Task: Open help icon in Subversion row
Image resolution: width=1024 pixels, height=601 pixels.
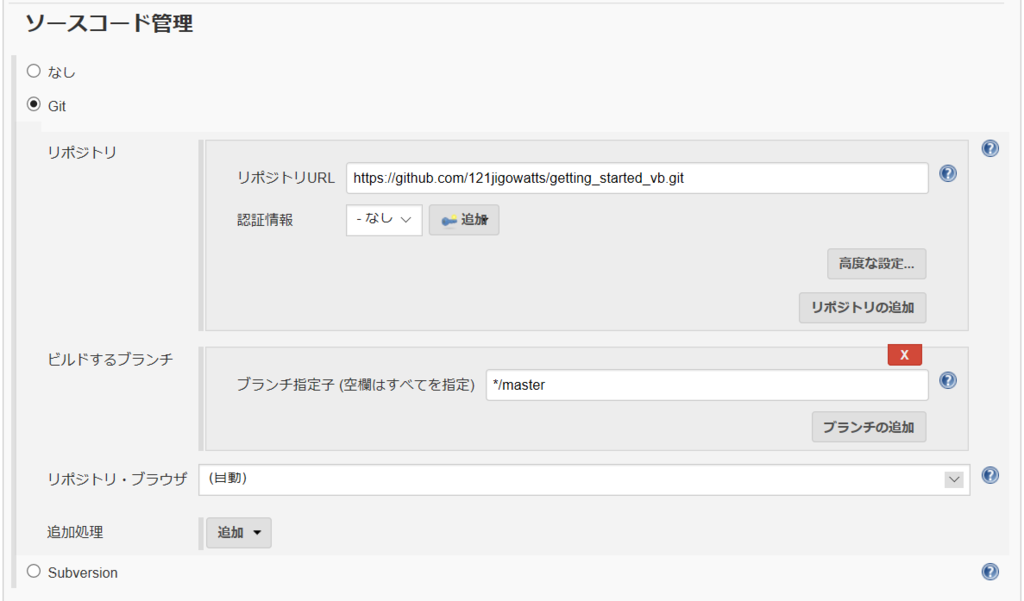Action: (990, 572)
